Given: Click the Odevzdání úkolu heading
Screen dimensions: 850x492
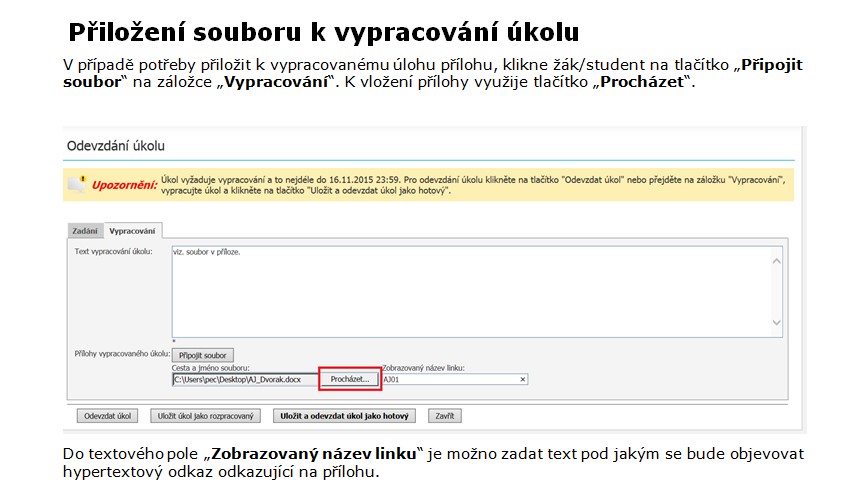Looking at the screenshot, I should 117,145.
